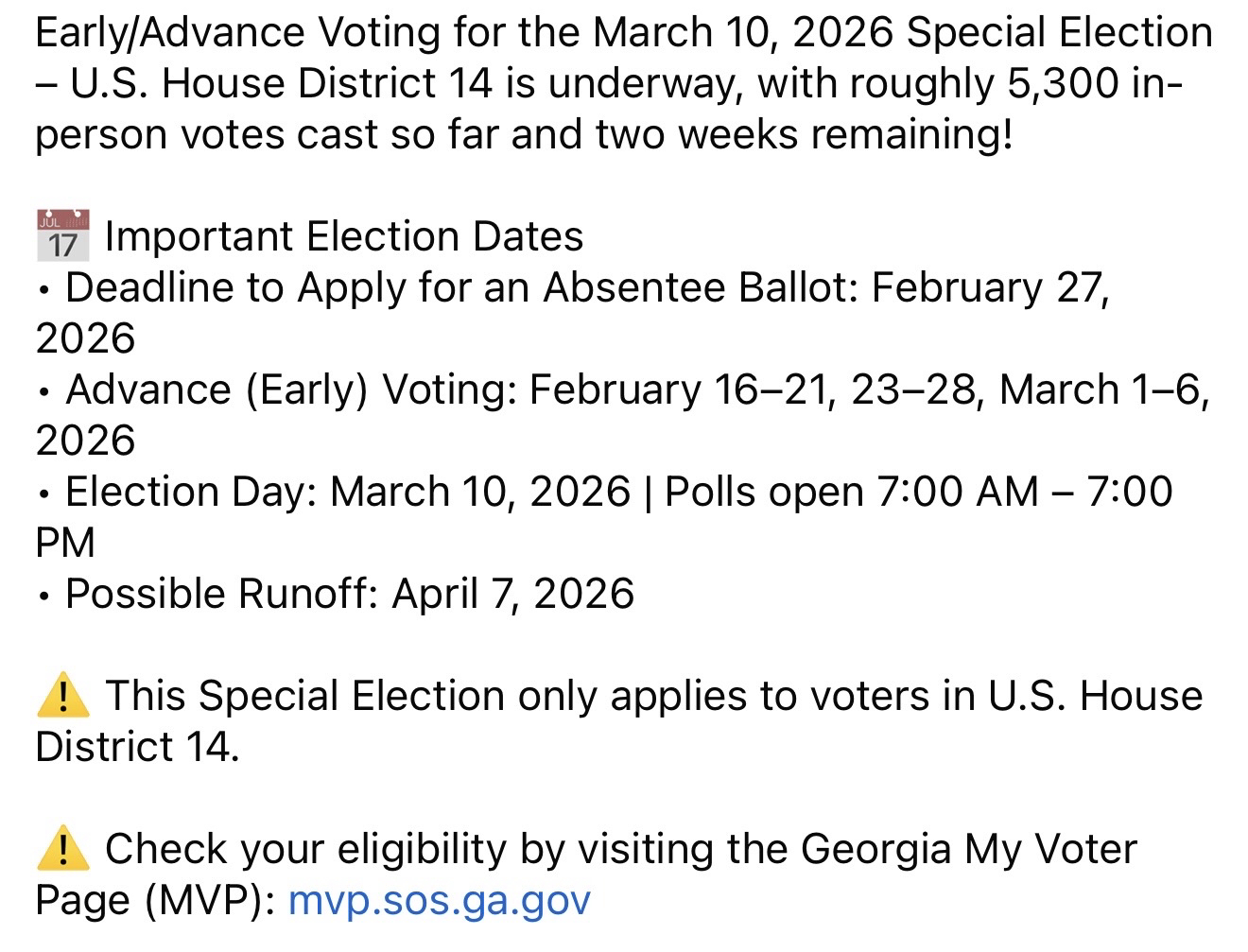Image resolution: width=1248 pixels, height=952 pixels.
Task: Click the bullet before "Election Day"
Action: [x=44, y=493]
